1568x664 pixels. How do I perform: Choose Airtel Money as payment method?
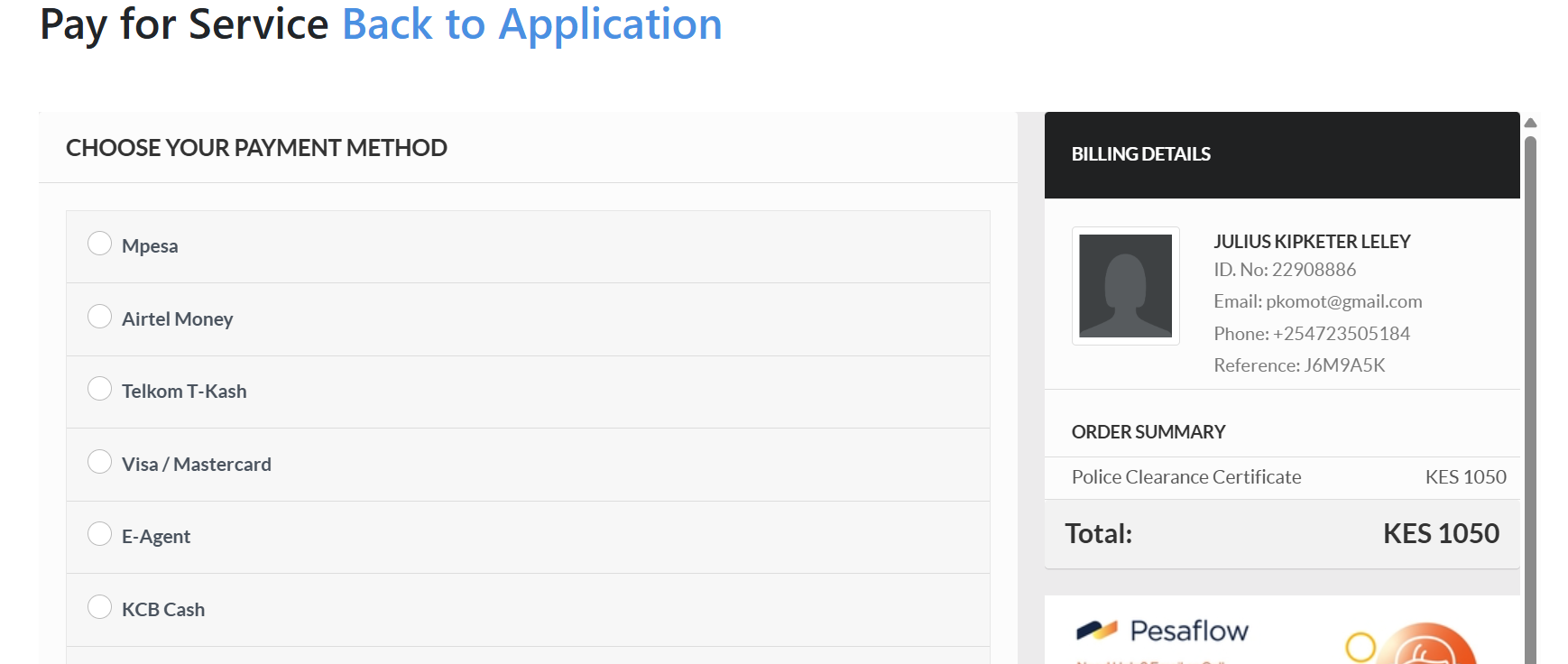click(x=99, y=317)
